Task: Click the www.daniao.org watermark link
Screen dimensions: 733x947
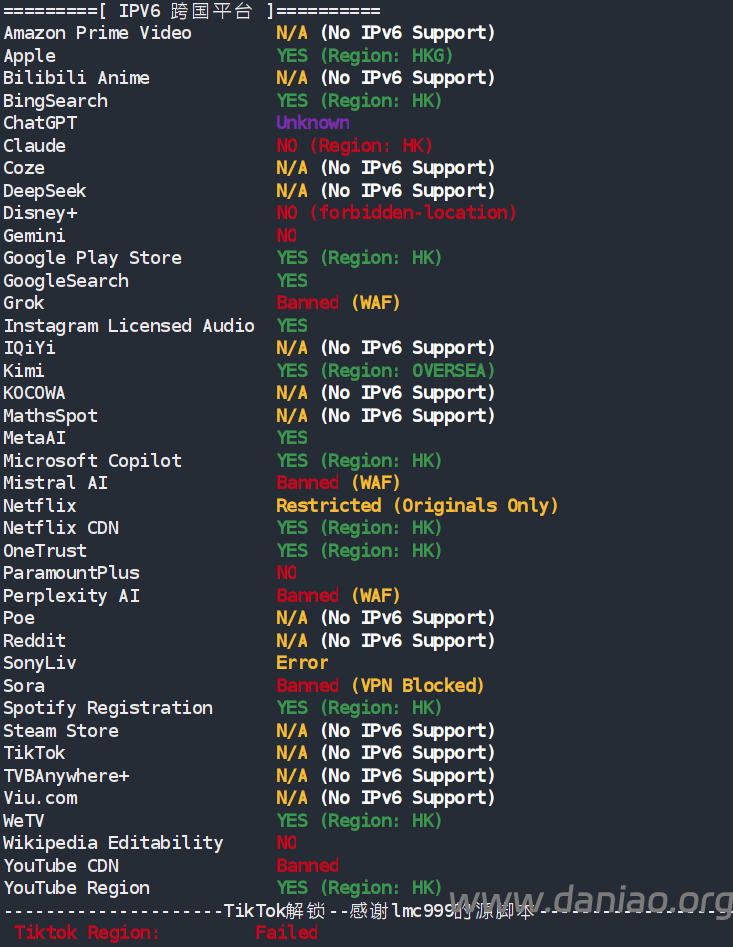Action: pos(591,902)
